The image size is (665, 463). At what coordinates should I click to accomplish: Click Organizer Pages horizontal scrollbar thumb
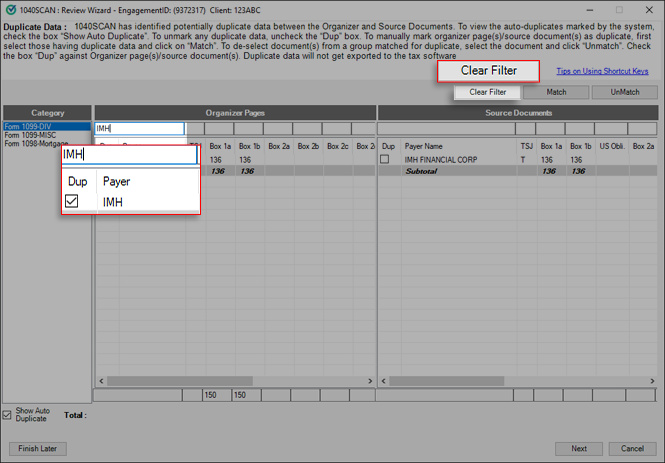tap(180, 381)
